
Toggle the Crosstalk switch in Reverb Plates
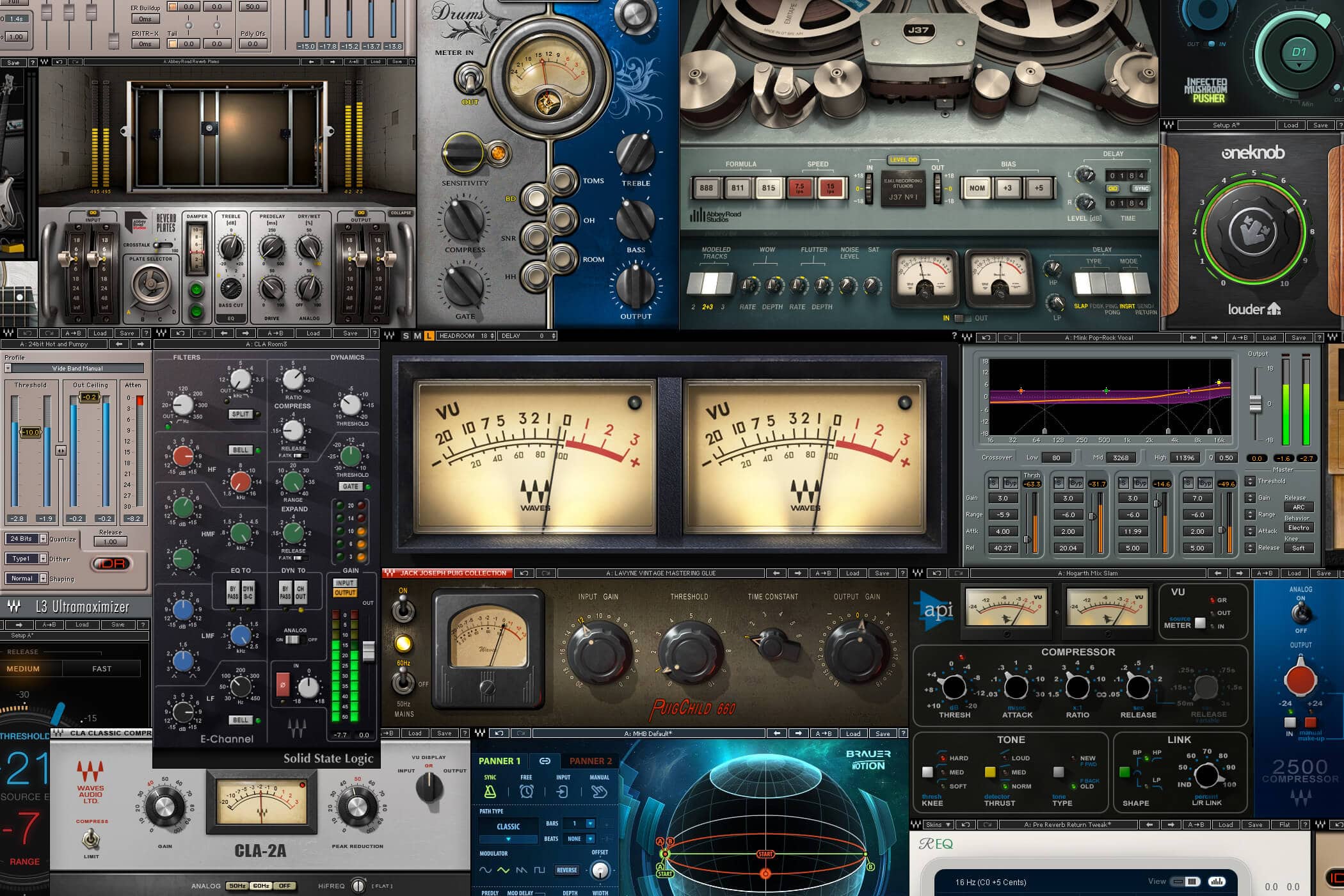tap(164, 245)
